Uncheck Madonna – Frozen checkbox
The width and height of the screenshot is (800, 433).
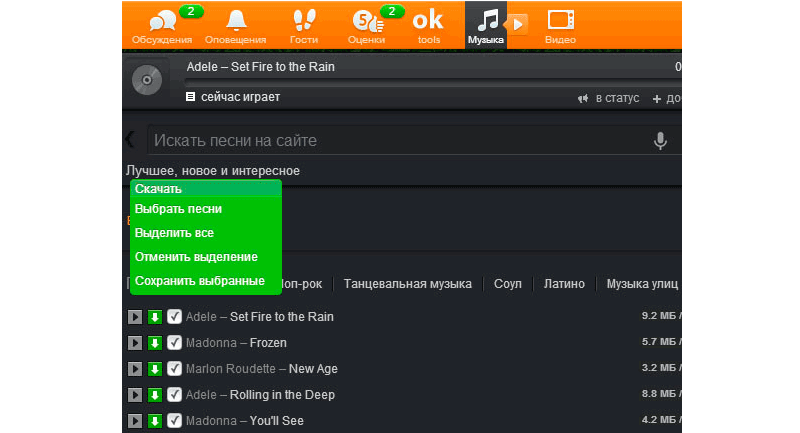[x=174, y=343]
